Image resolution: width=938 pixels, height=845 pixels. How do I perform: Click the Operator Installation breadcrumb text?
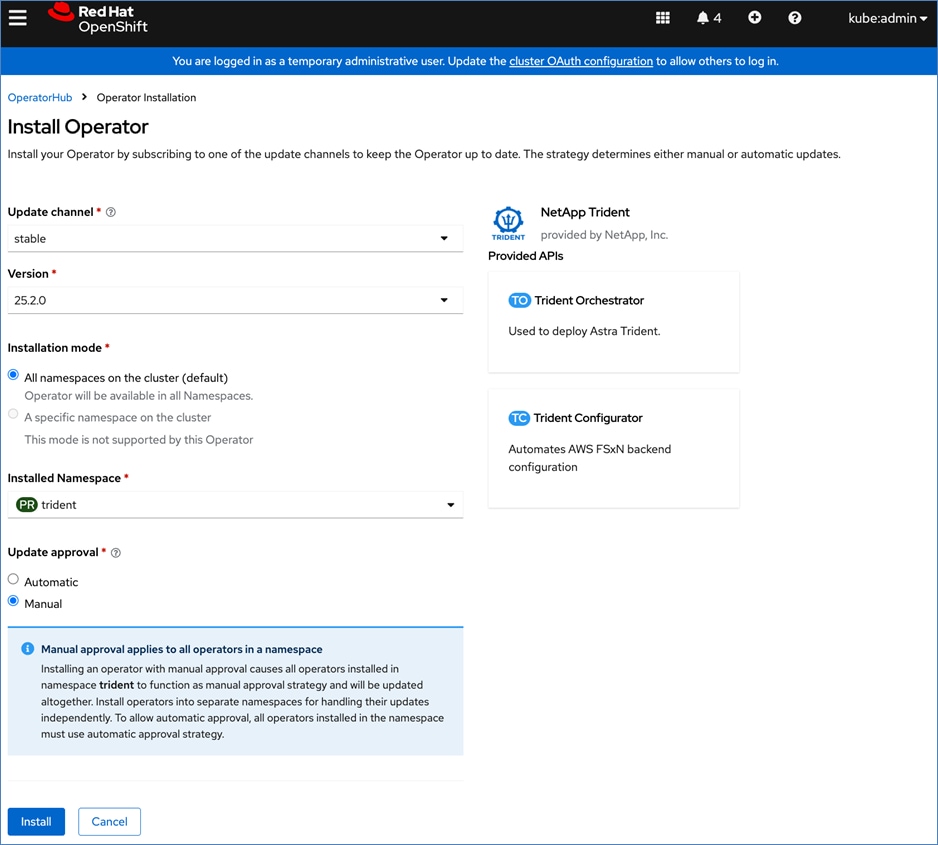pos(147,97)
